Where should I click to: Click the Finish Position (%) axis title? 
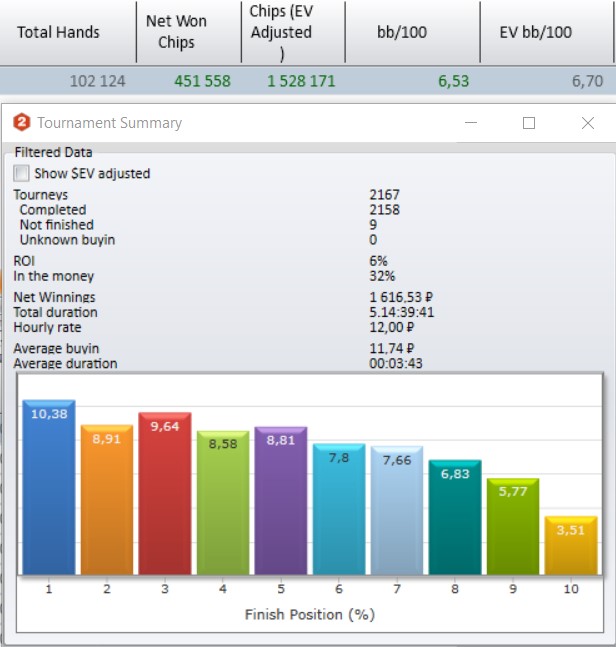point(310,614)
